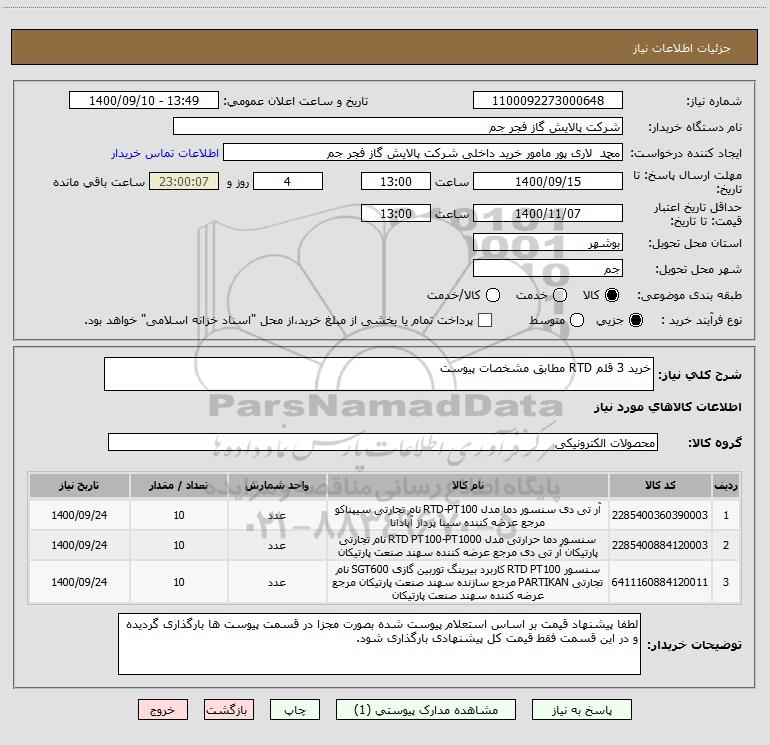Screen dimensions: 770x745
Task: Click the واحد شمارش column header
Action: 277,485
